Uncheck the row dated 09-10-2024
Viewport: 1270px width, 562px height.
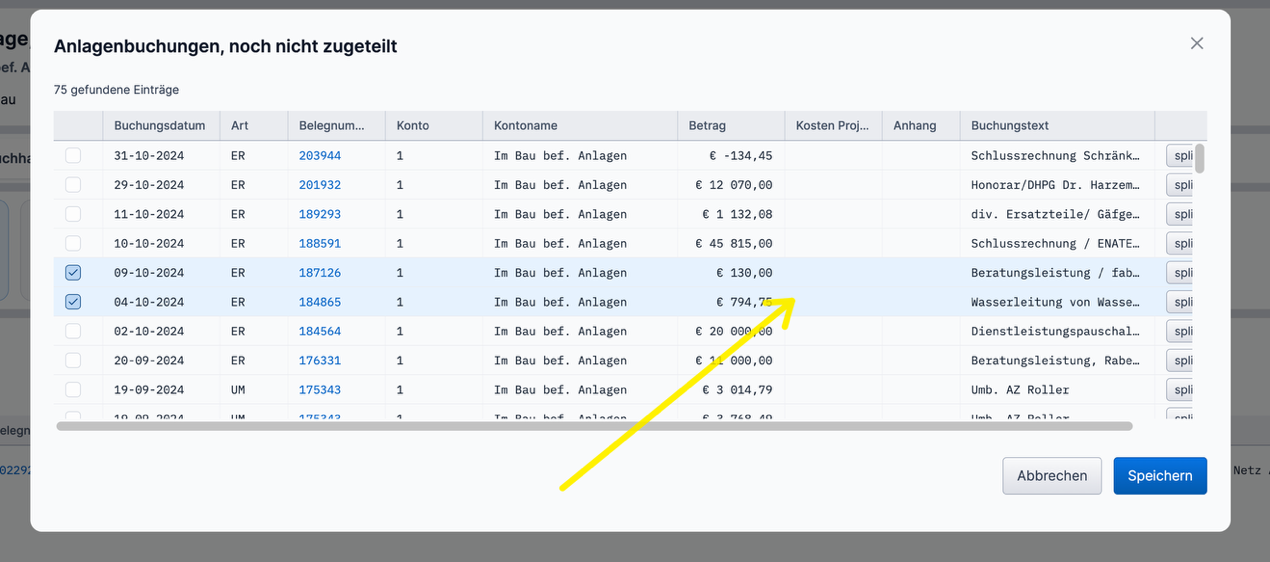(x=73, y=272)
